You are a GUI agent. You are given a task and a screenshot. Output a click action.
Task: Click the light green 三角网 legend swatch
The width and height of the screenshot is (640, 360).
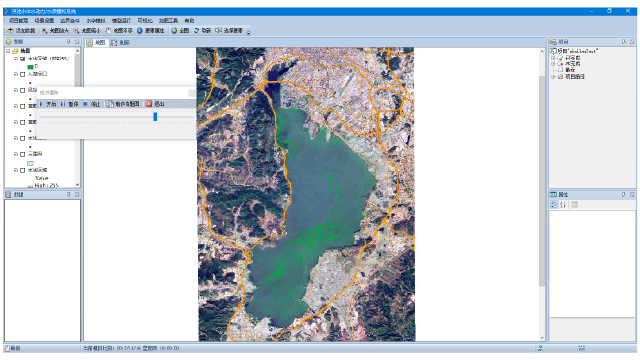tap(31, 163)
